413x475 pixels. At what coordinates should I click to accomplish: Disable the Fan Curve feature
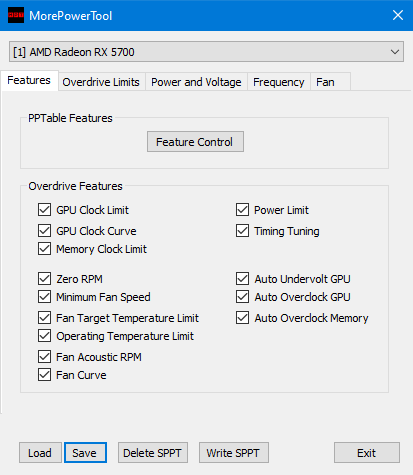(x=44, y=375)
